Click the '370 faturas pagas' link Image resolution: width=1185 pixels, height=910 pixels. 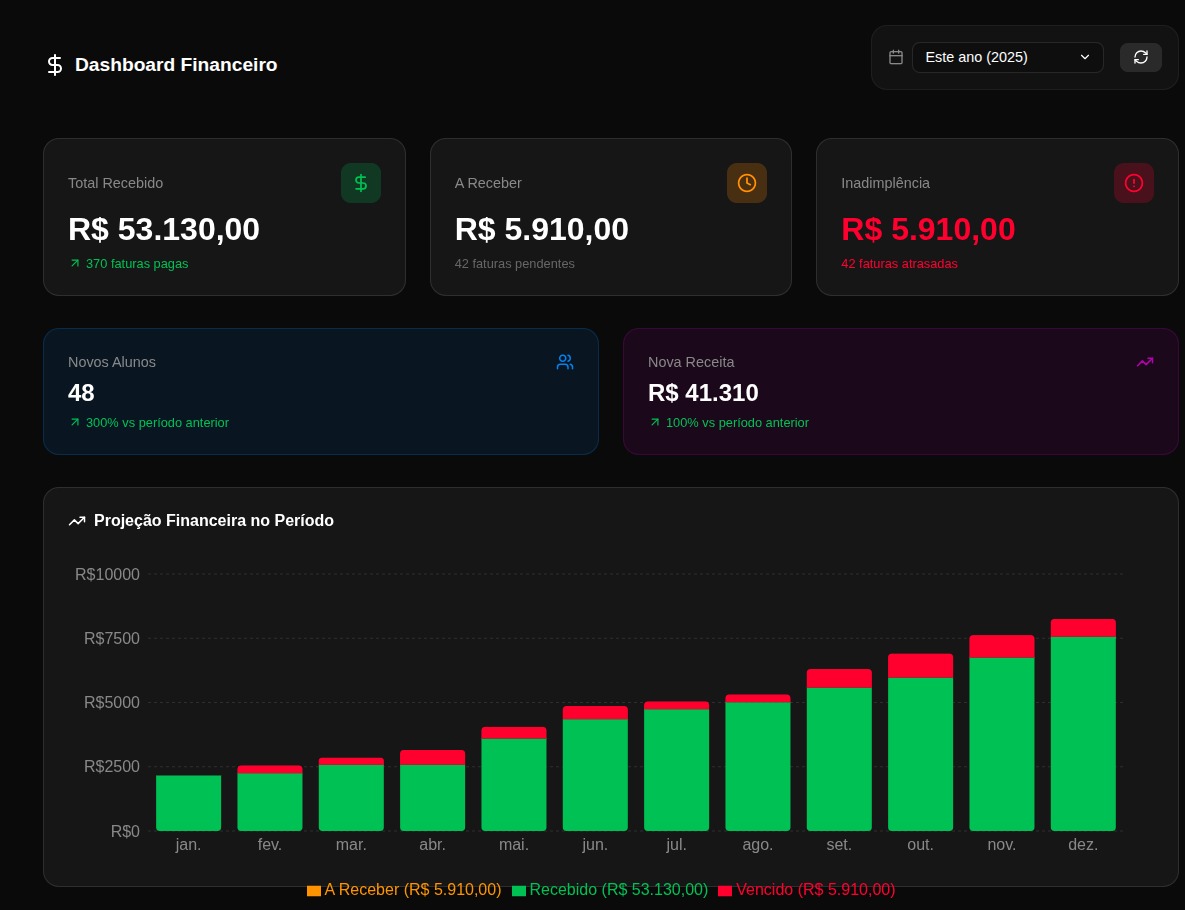tap(137, 264)
